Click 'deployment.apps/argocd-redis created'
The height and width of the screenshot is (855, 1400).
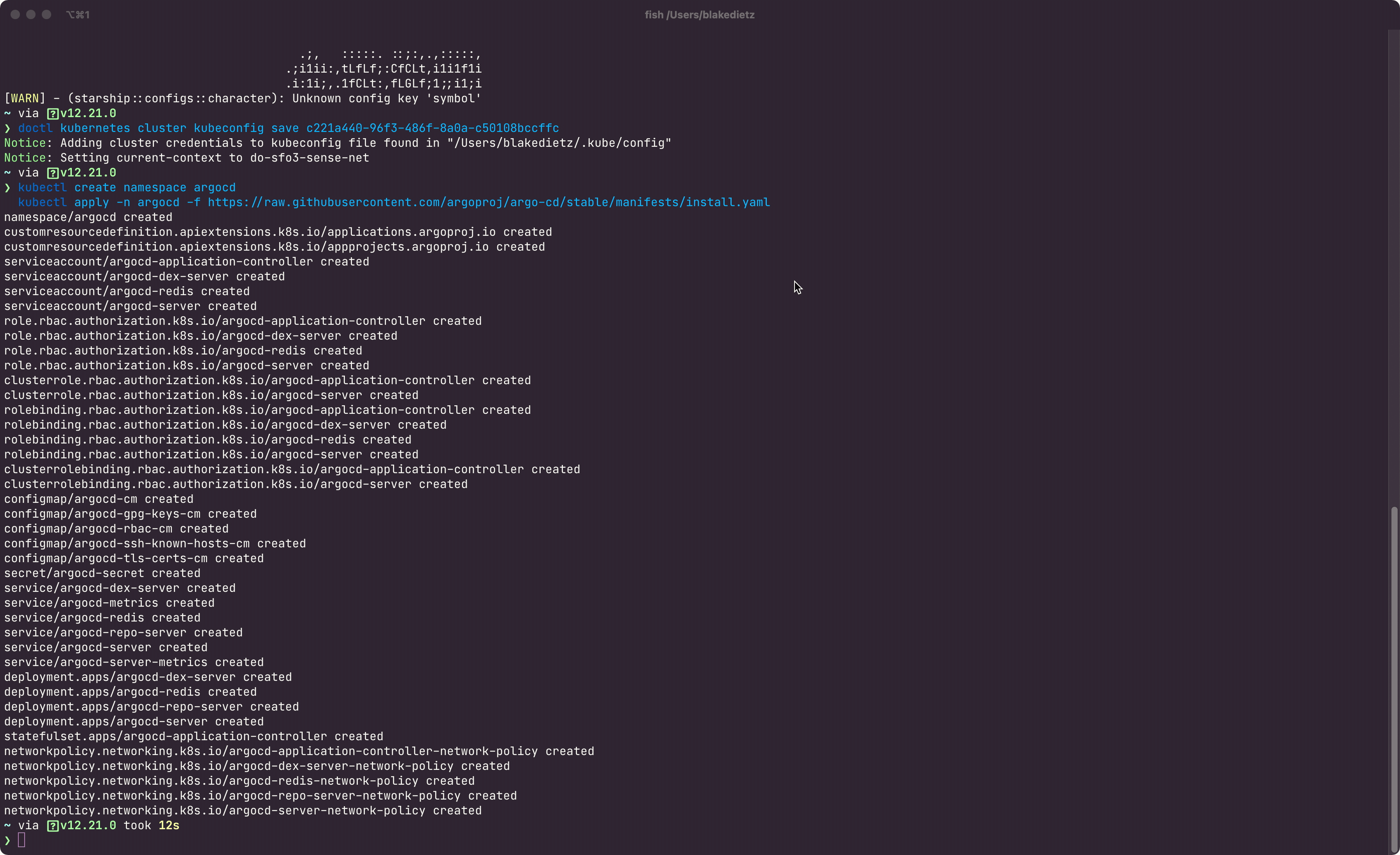(130, 692)
